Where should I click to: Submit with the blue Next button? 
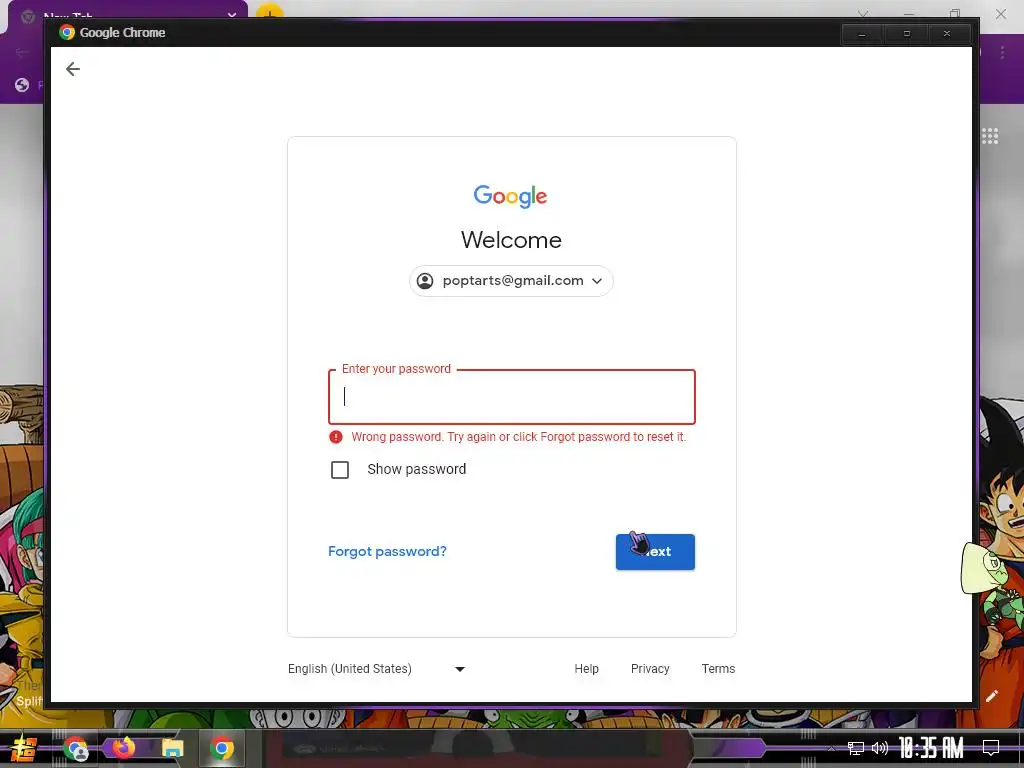pyautogui.click(x=655, y=552)
